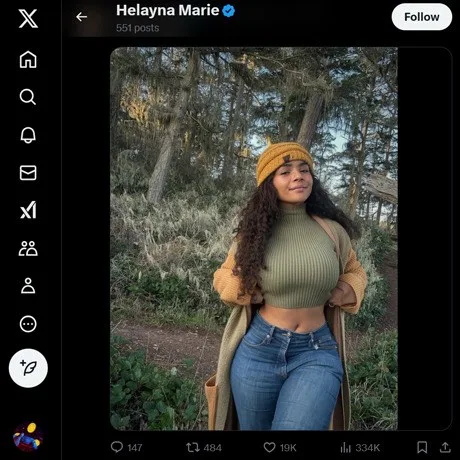This screenshot has width=460, height=460.
Task: Go to the Home feed icon
Action: point(28,60)
